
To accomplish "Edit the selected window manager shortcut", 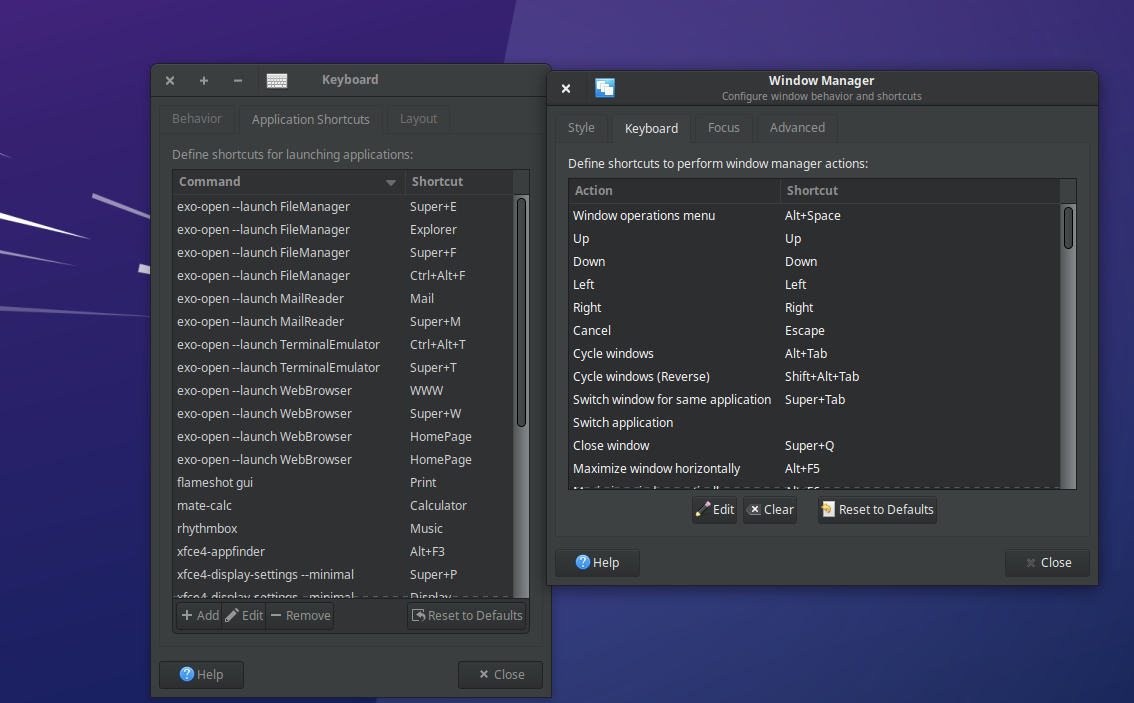I will pyautogui.click(x=715, y=510).
